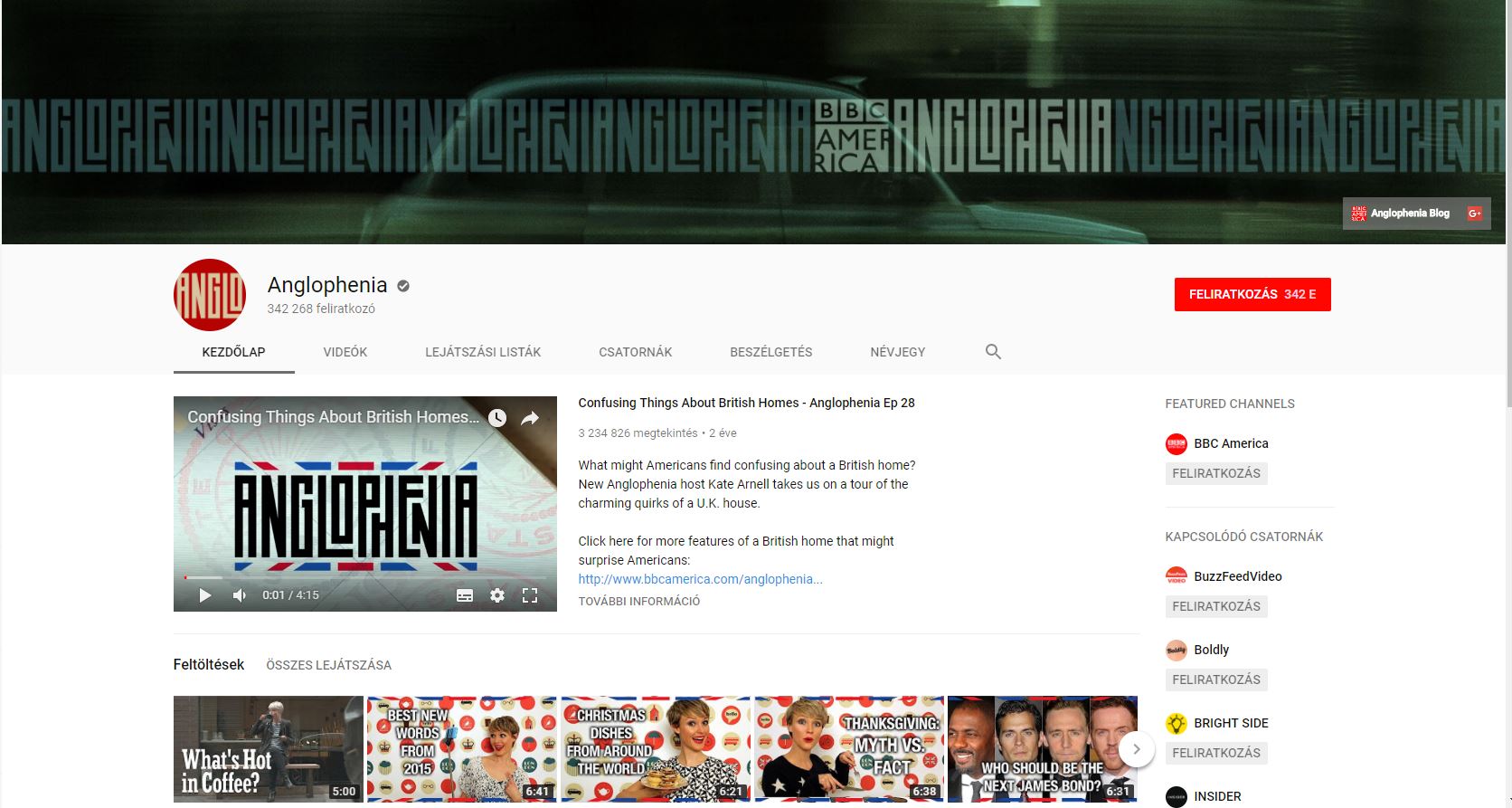Click the INSIDER channel name

(1217, 796)
